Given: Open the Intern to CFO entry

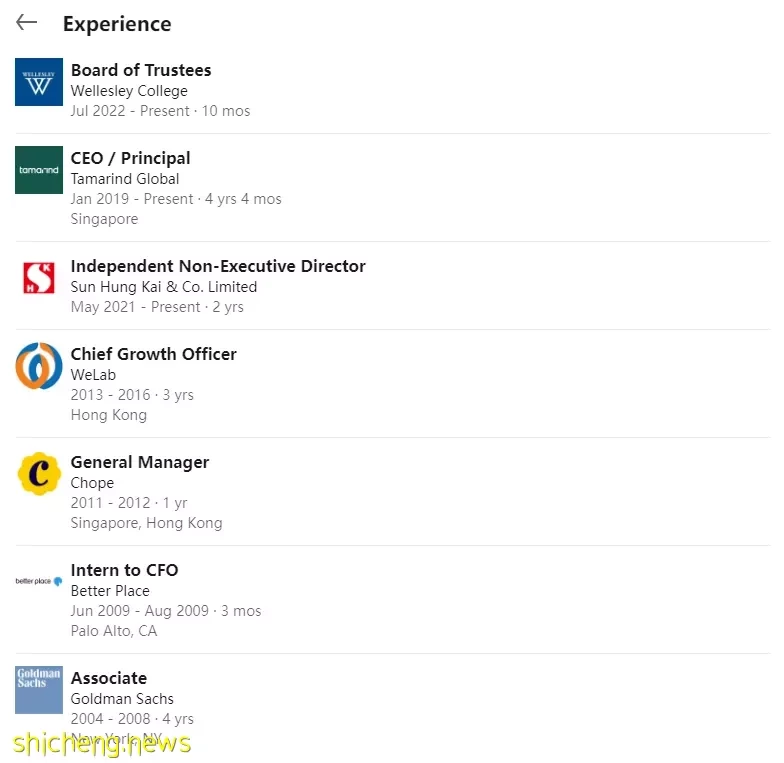Looking at the screenshot, I should 124,570.
